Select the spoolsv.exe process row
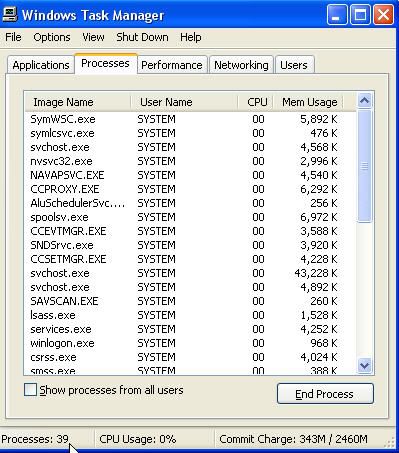 (190, 217)
